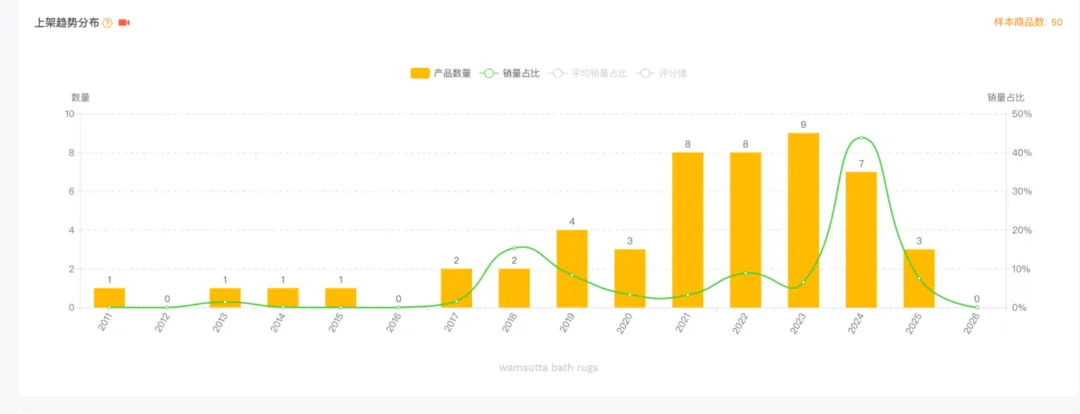Select the 2024 bar with value 7

(x=862, y=240)
